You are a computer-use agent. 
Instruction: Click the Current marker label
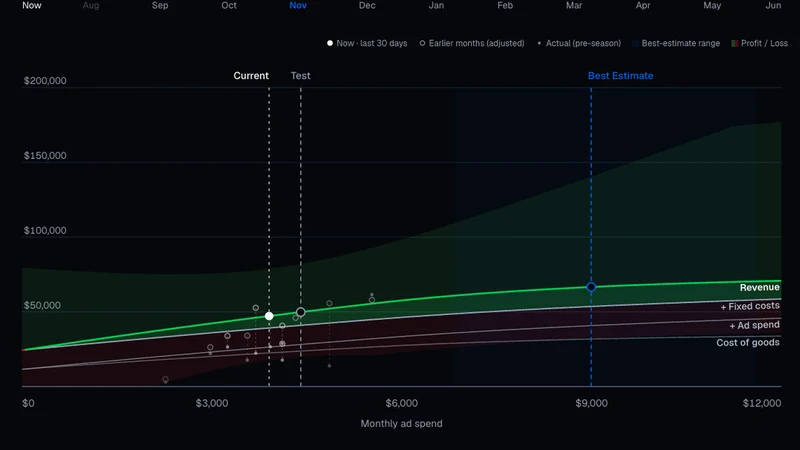click(x=251, y=76)
